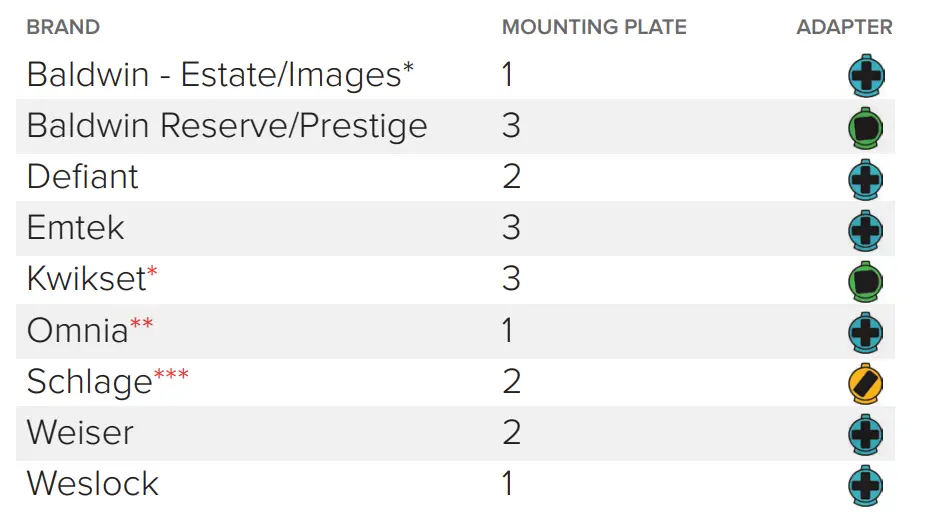930x522 pixels.
Task: Click the Kwikset brand name
Action: (87, 279)
